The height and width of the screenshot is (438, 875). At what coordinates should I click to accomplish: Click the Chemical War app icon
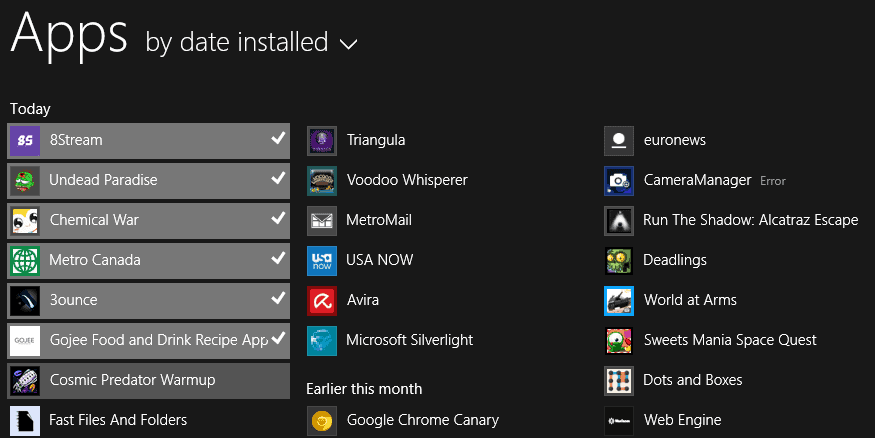pos(25,221)
